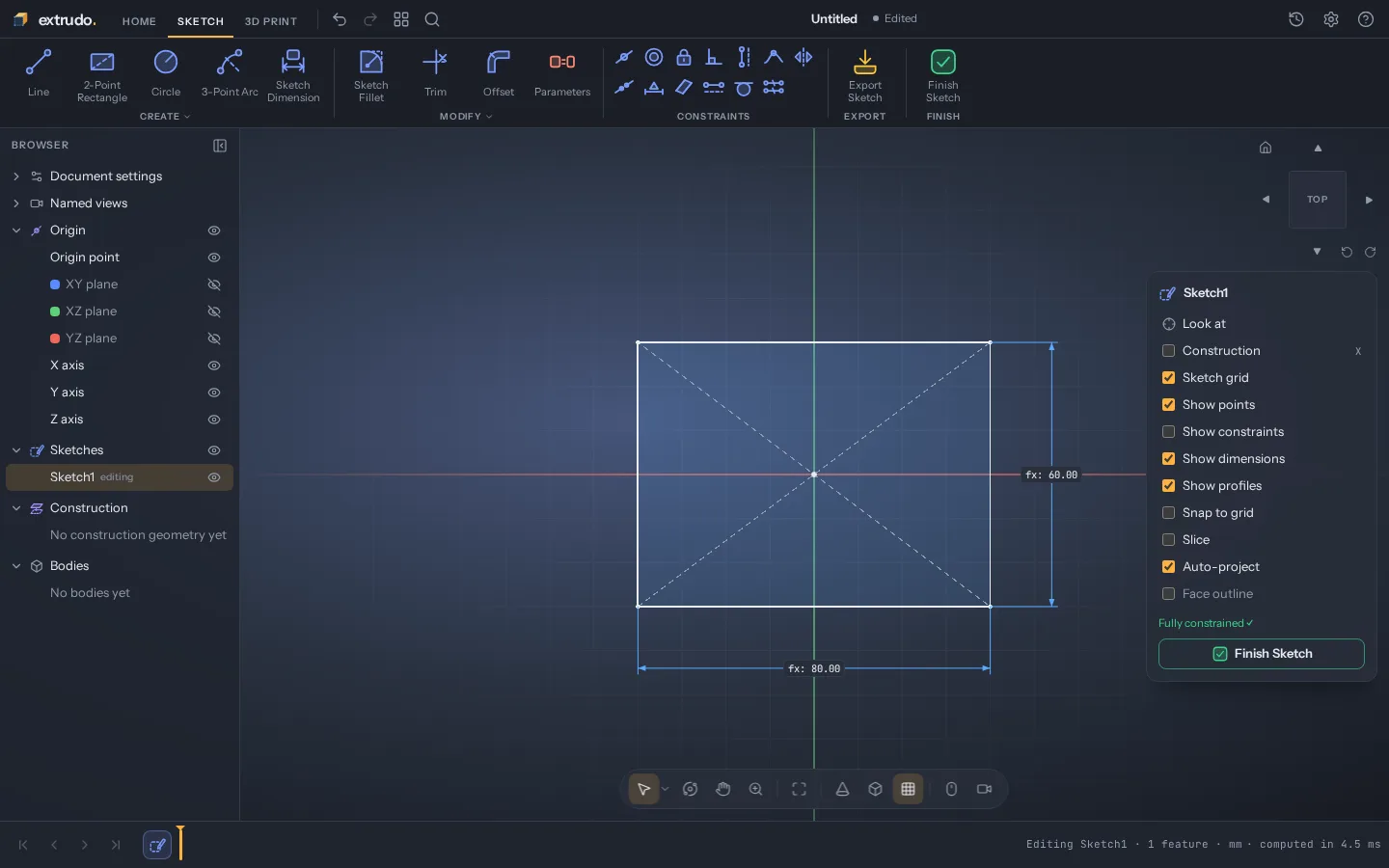
Task: Toggle the Construction checkbox
Action: 1168,351
